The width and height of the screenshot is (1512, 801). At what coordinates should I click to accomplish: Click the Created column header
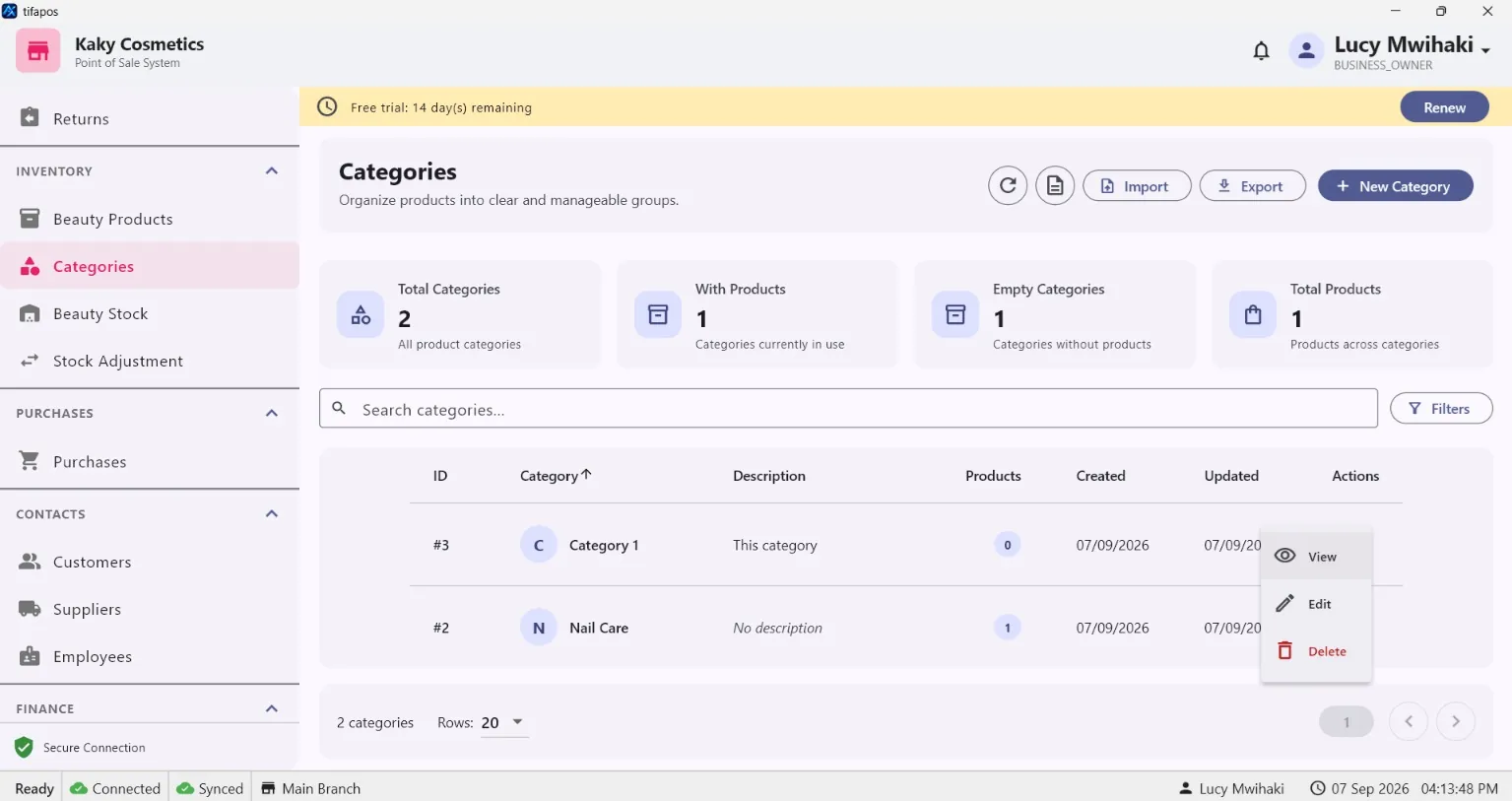pos(1100,475)
